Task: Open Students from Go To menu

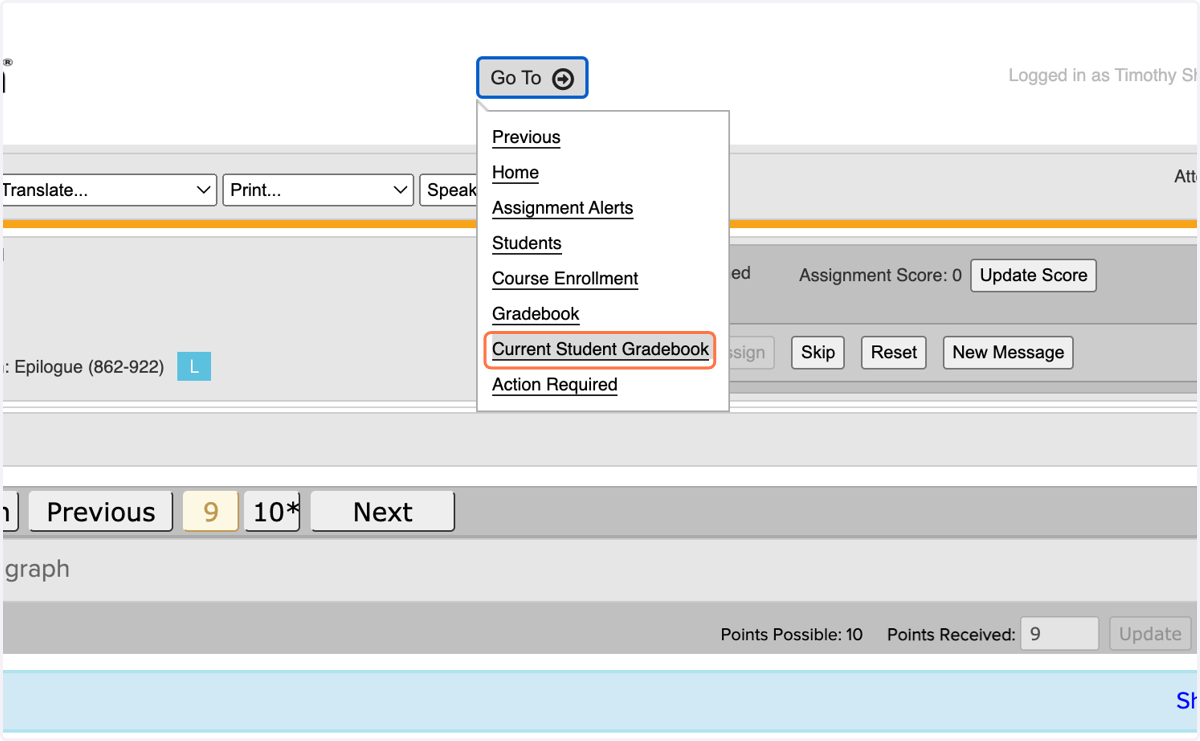Action: 526,243
